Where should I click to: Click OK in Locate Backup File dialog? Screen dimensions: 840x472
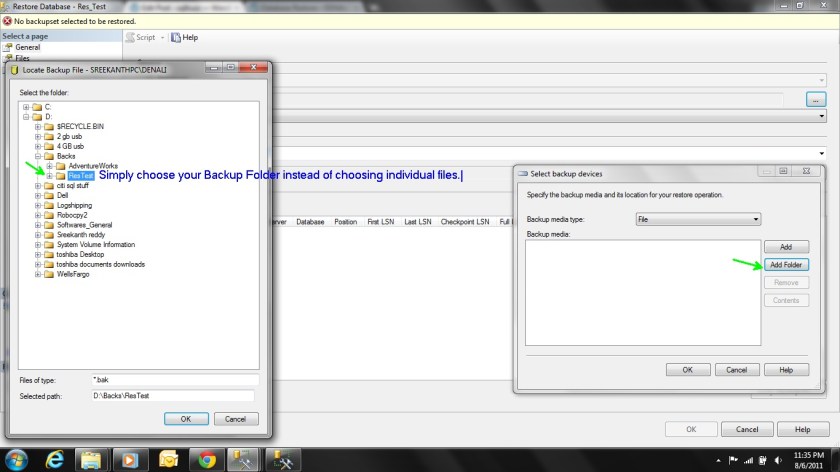[185, 419]
